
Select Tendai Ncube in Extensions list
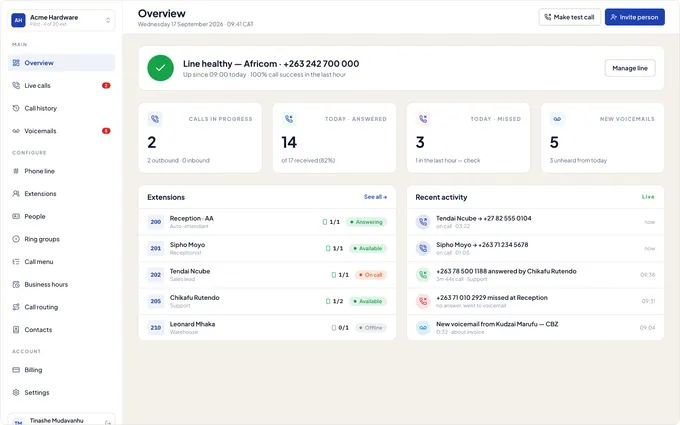(x=267, y=275)
